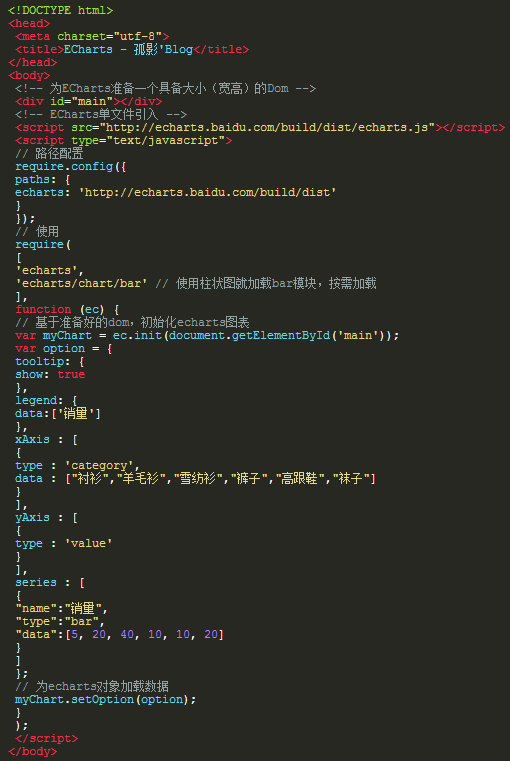Click the meta charset utf-8 tag
Screen dimensions: 510x761
coord(92,36)
